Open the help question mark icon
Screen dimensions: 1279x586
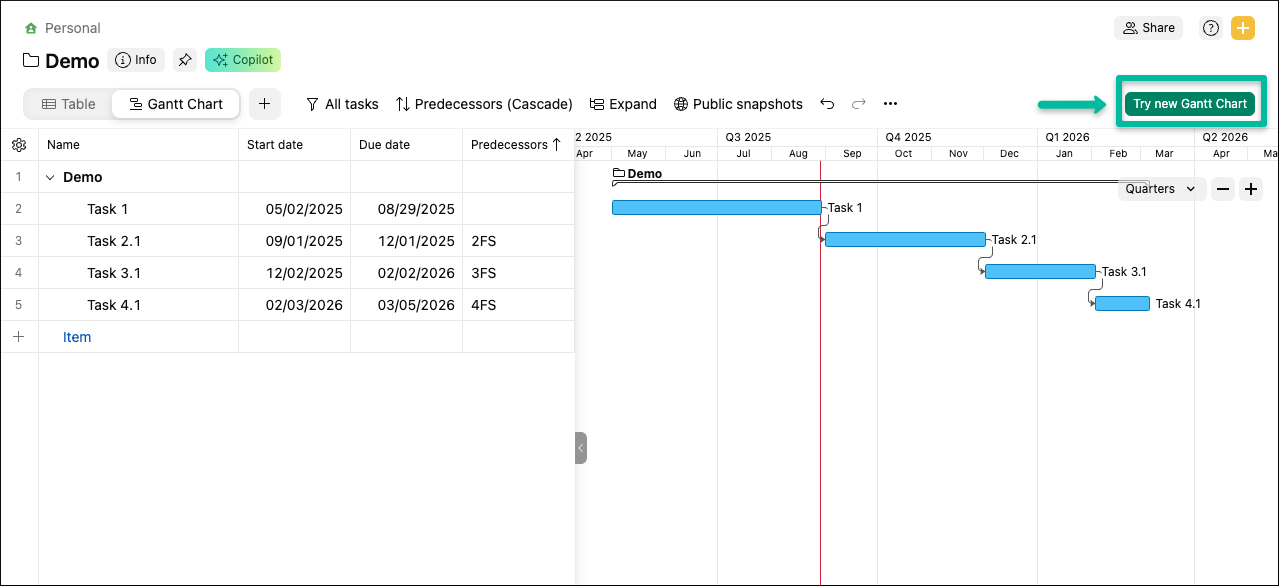pyautogui.click(x=1211, y=28)
